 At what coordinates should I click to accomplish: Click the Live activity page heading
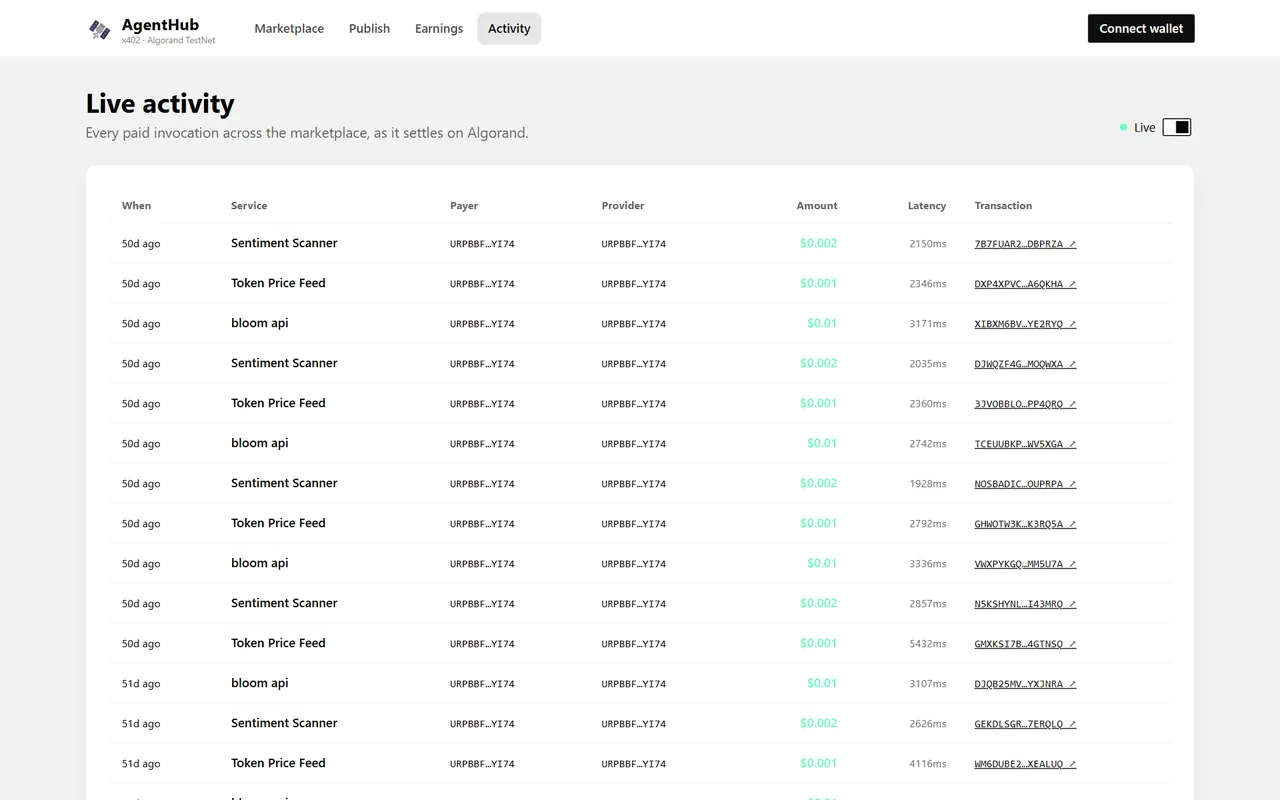(x=160, y=103)
